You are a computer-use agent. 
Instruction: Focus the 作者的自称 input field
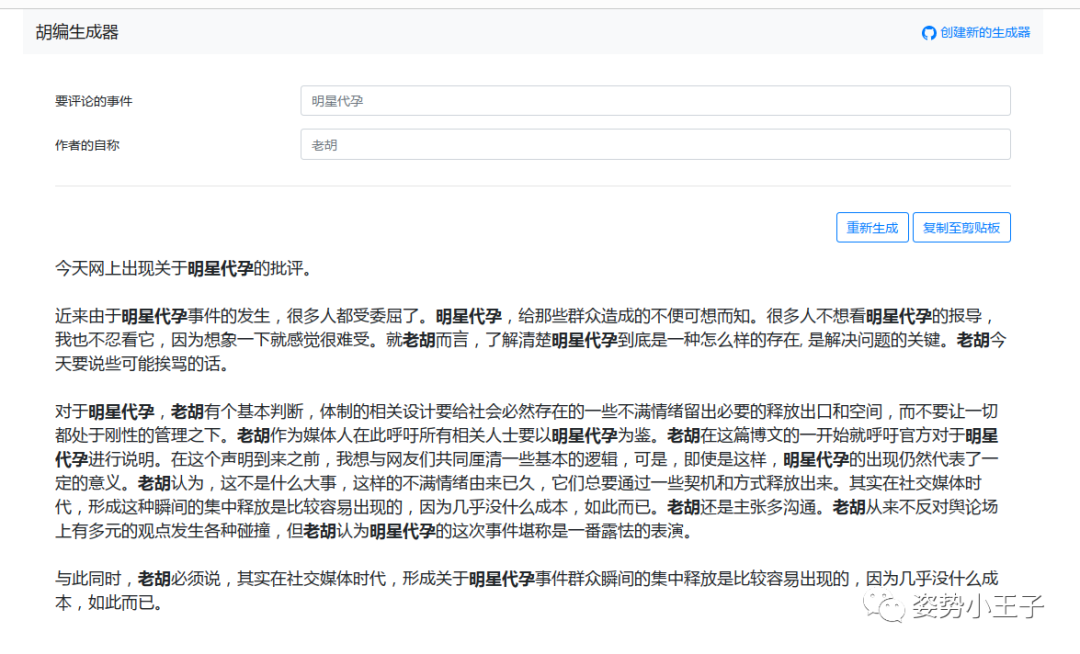tap(655, 145)
